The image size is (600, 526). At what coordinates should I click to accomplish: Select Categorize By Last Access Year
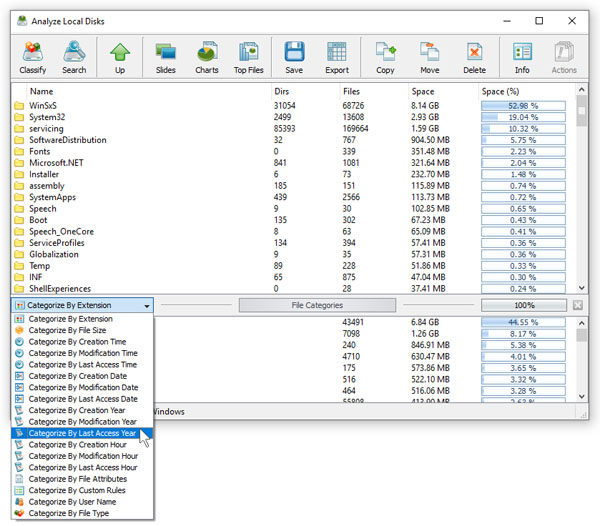(82, 433)
